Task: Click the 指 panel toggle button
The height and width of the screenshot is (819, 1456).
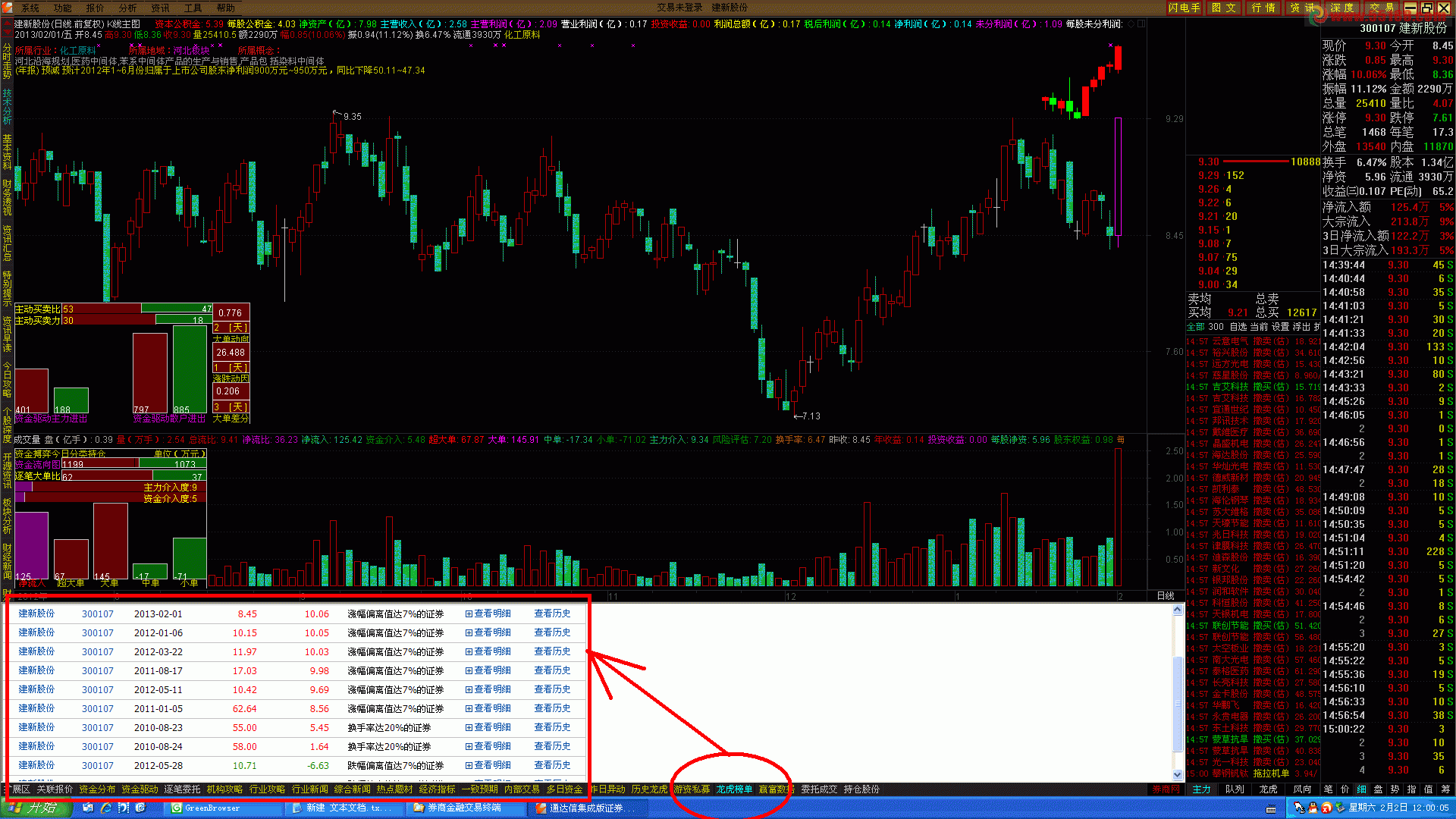Action: [1412, 789]
